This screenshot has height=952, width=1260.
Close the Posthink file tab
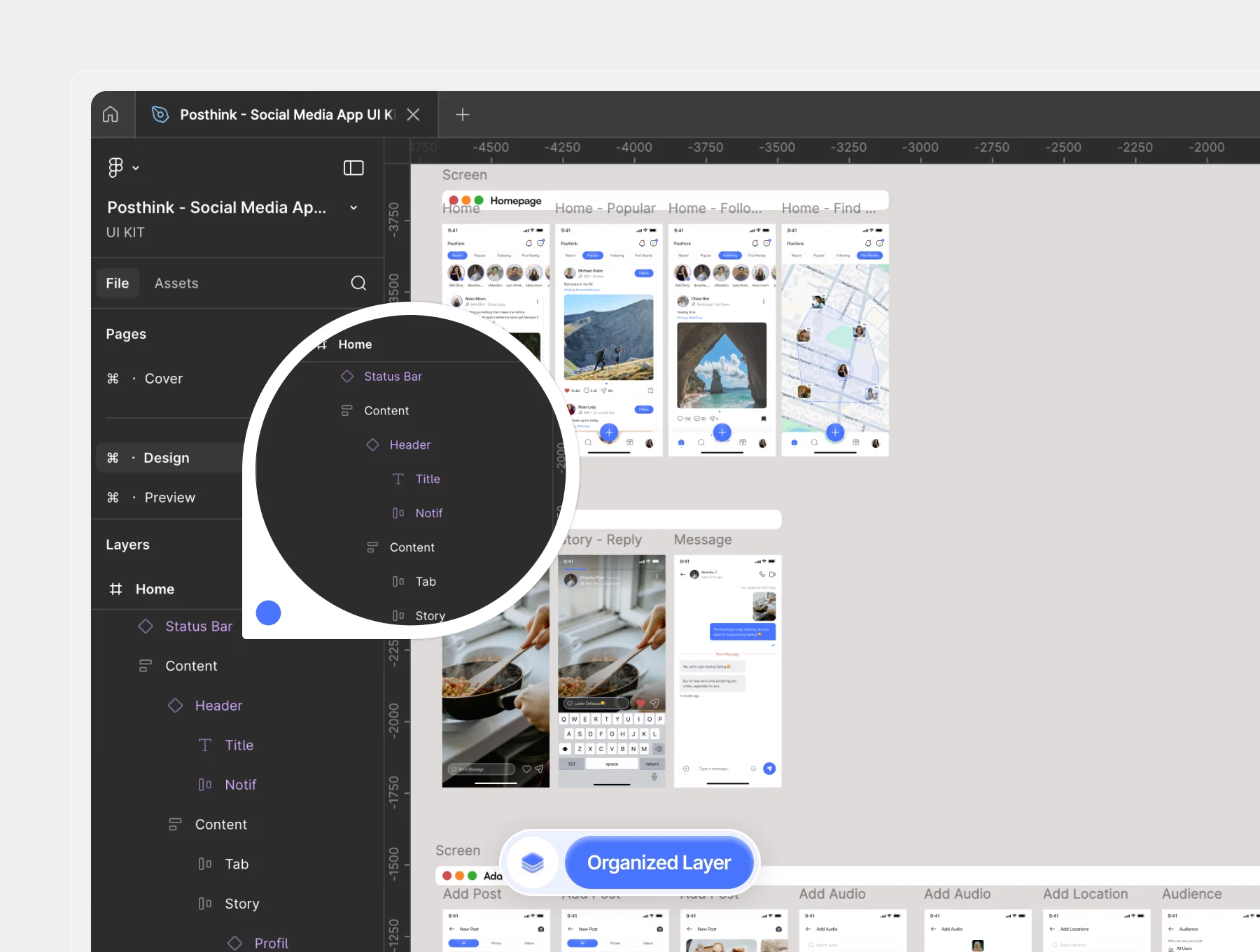[x=413, y=114]
